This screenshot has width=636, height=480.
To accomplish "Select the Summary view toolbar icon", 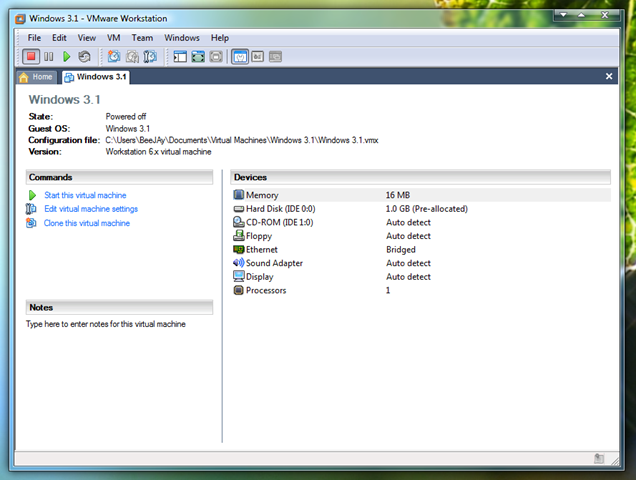I will (240, 56).
